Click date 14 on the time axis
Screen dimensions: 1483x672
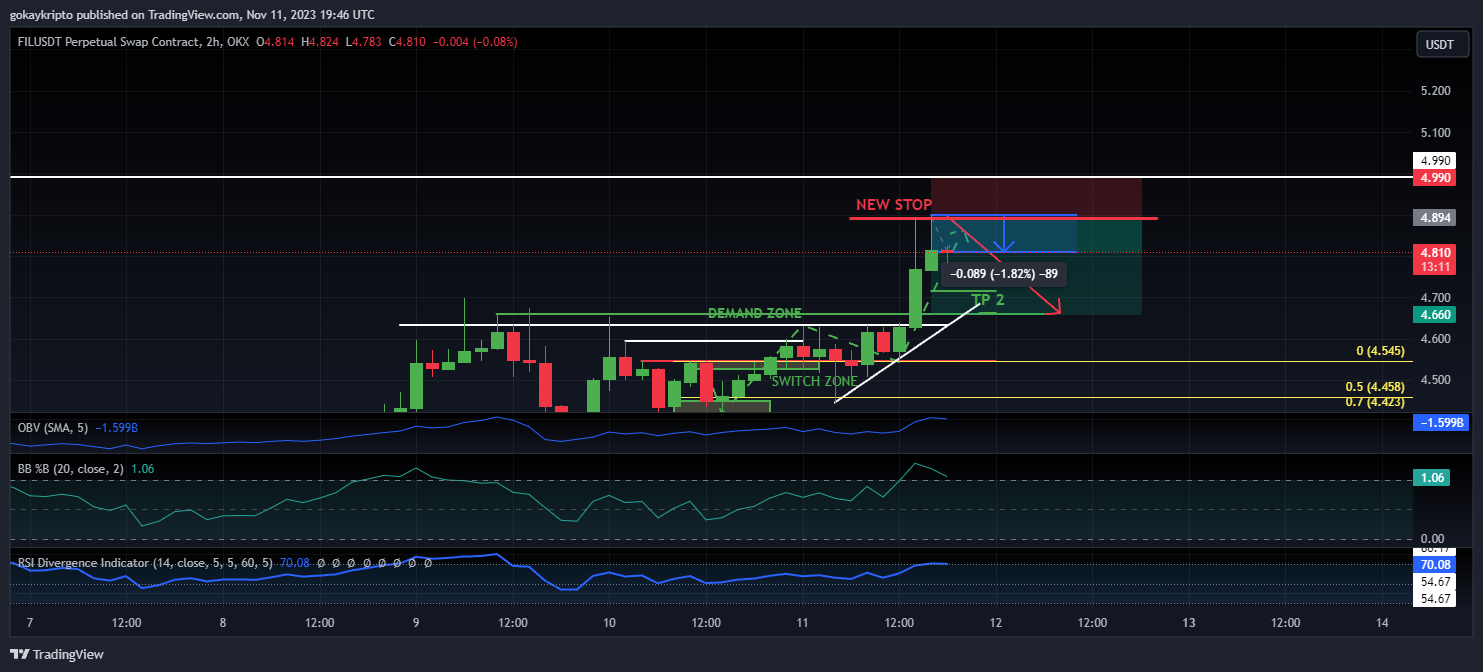[x=1382, y=622]
